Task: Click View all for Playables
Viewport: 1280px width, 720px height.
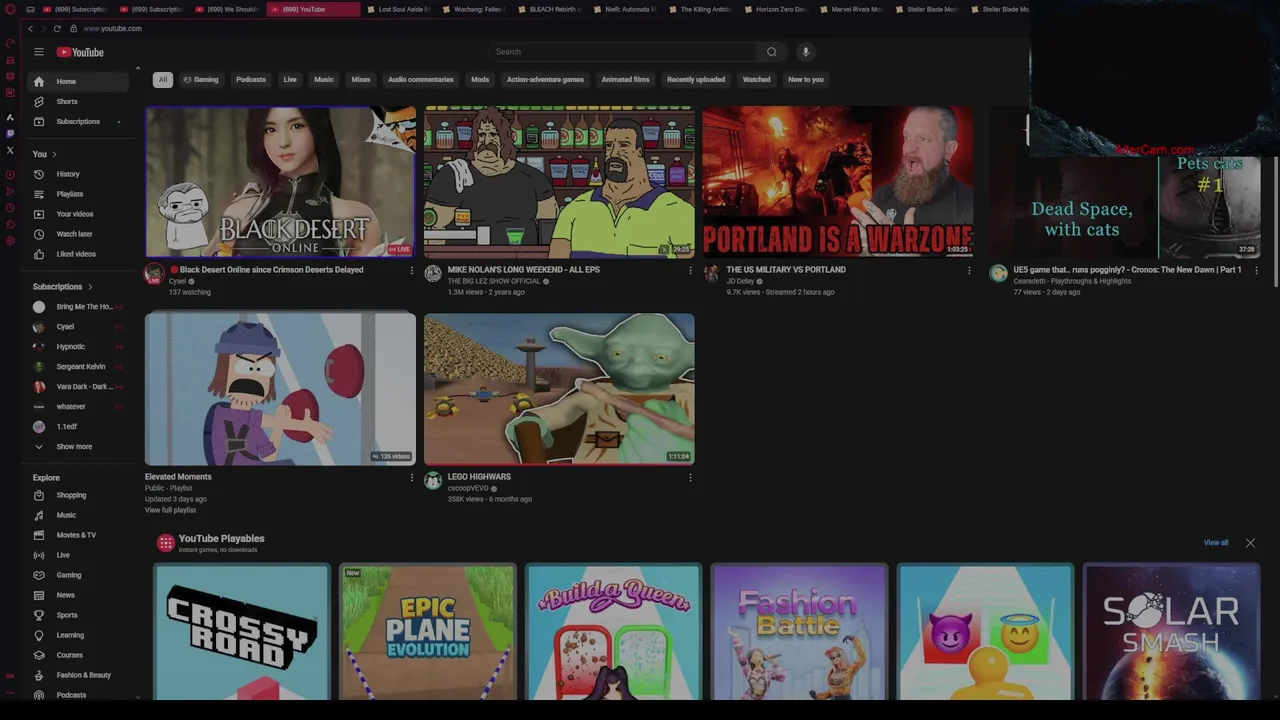Action: coord(1216,543)
